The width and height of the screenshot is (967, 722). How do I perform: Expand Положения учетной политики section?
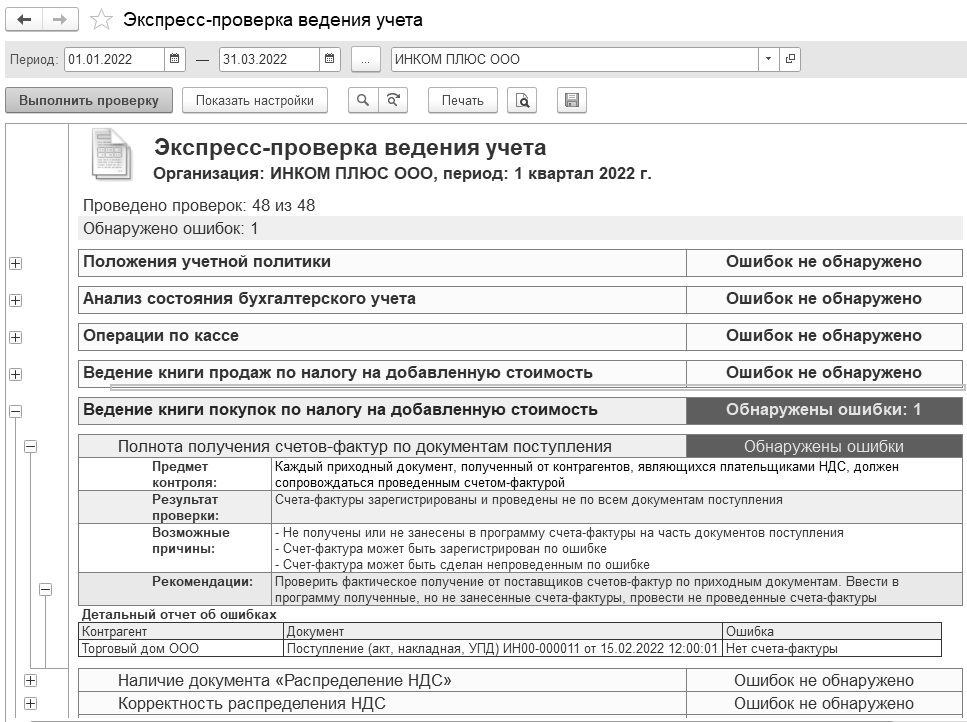[x=15, y=263]
